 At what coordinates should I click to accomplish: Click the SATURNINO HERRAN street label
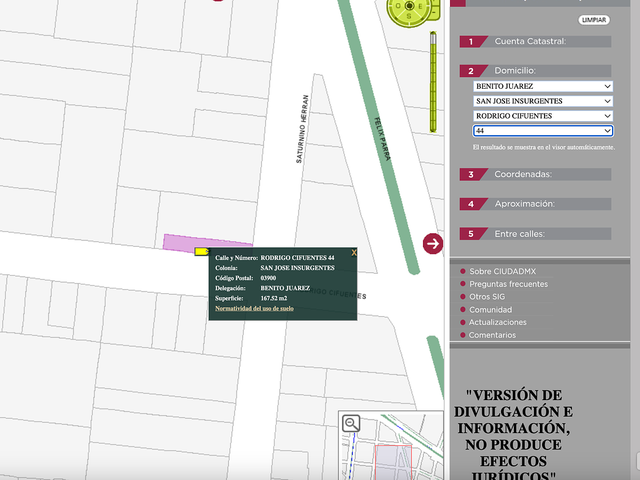[302, 129]
